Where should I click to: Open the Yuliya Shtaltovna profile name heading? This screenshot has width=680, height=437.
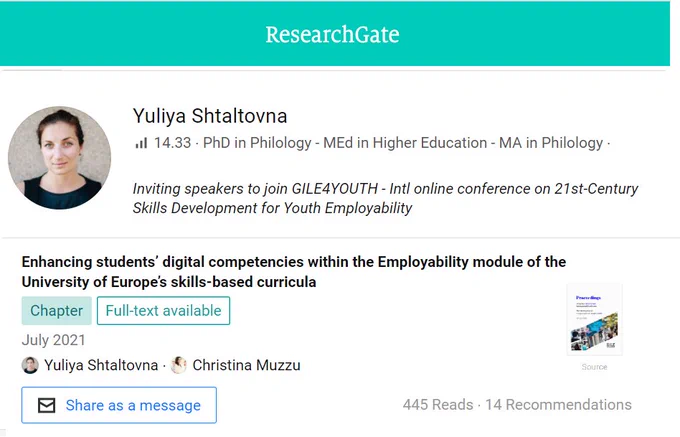(210, 116)
